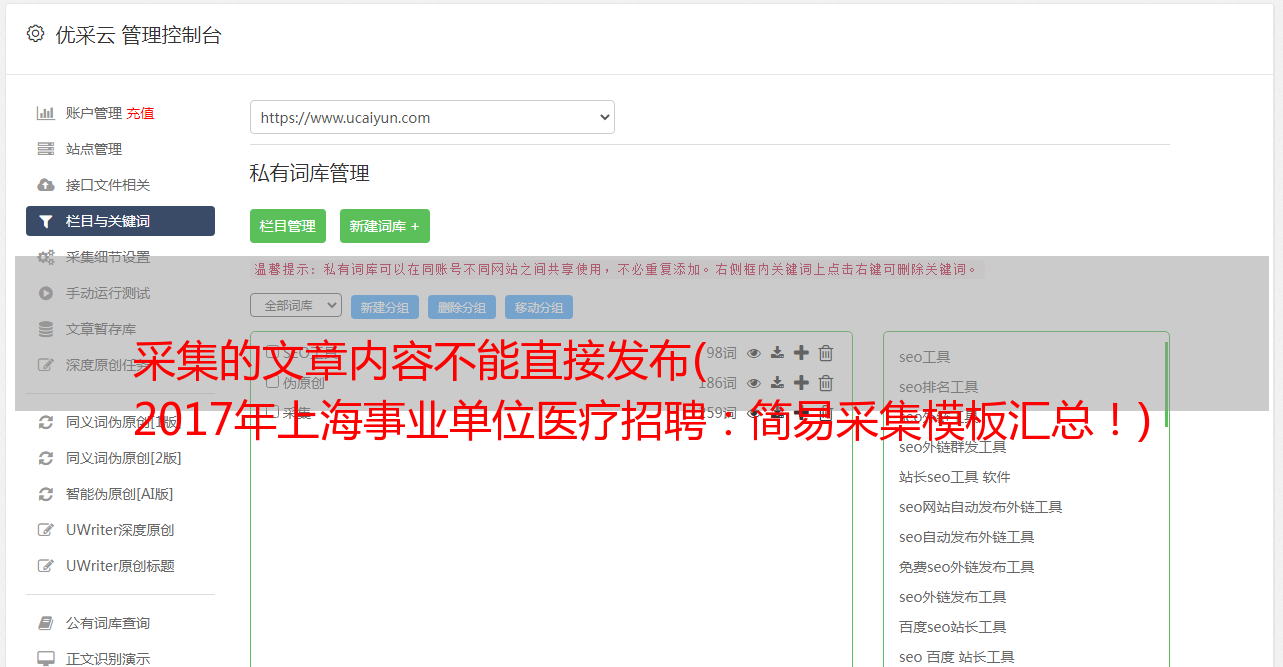
Task: Click the 新建分组 button
Action: (x=385, y=307)
